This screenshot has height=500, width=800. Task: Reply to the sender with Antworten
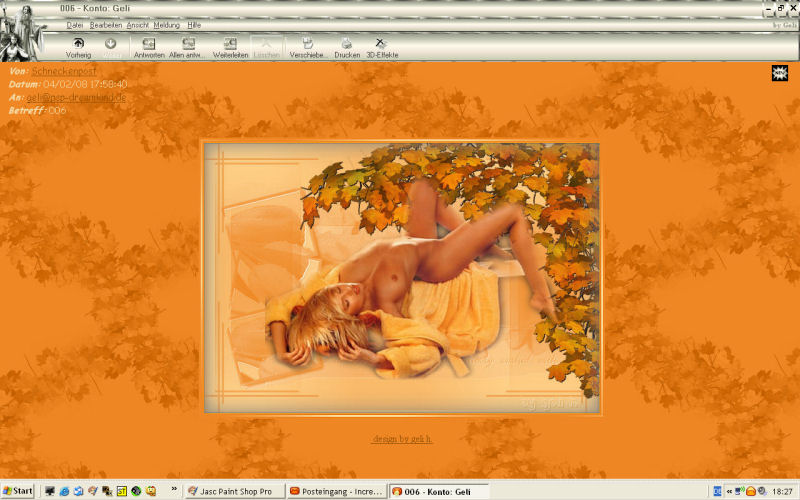click(x=149, y=48)
